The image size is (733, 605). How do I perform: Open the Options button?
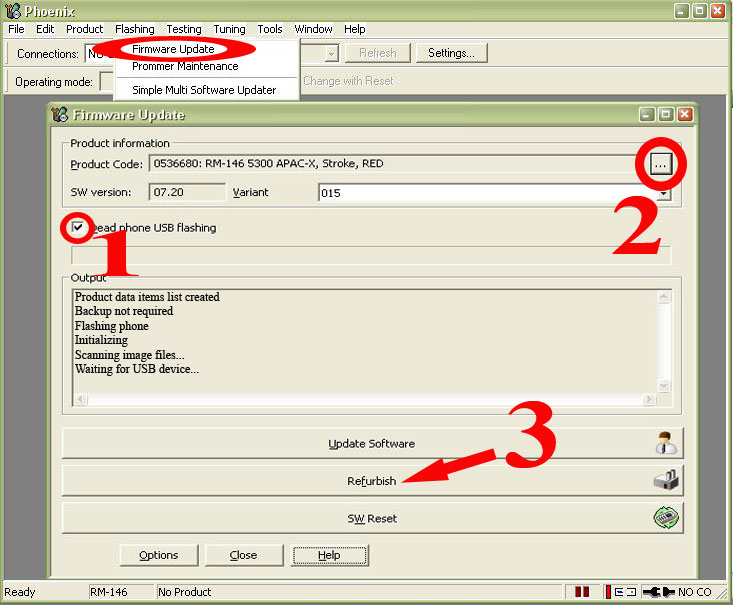tap(159, 555)
